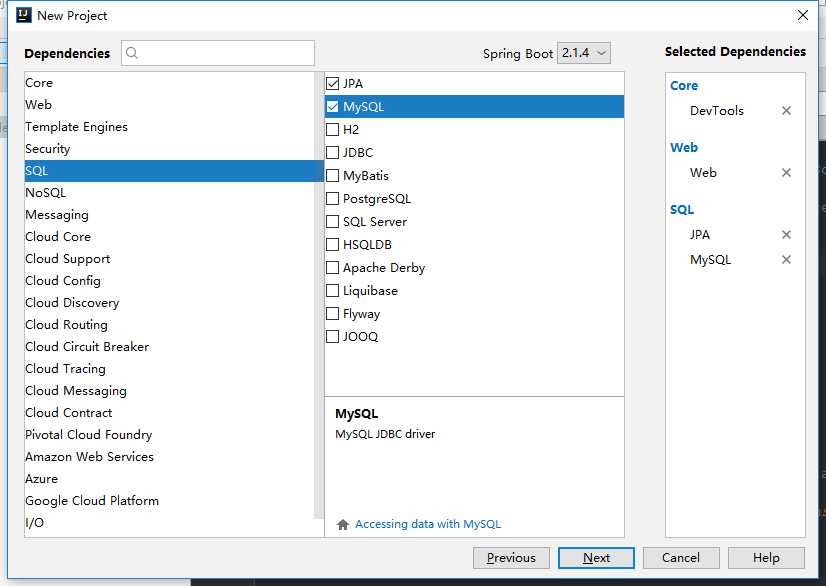The image size is (826, 586).
Task: Choose Pivotal Cloud Foundry category
Action: coord(170,435)
